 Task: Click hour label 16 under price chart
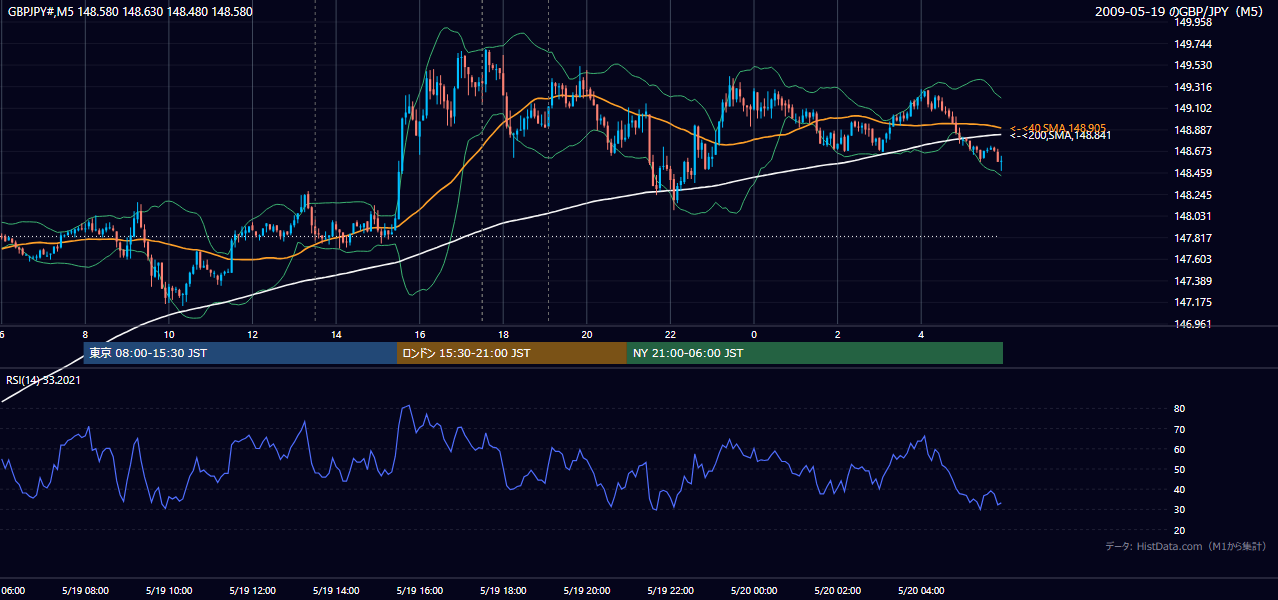tap(420, 335)
